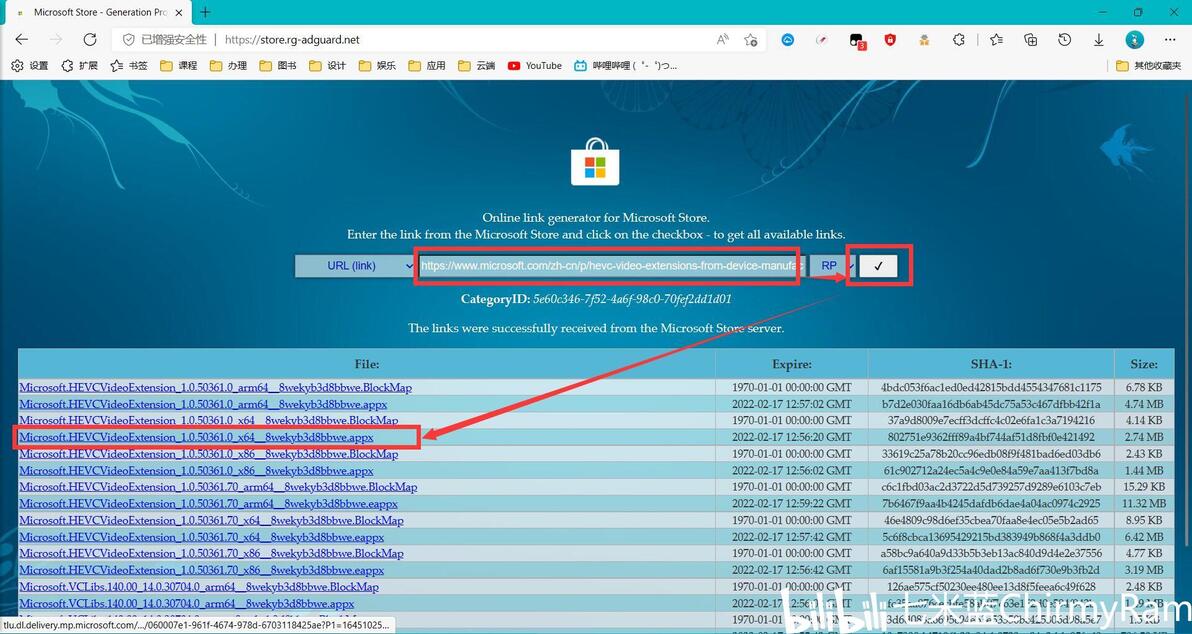Click the address bar URL store.rg-adguard.net
This screenshot has height=634, width=1192.
[293, 40]
